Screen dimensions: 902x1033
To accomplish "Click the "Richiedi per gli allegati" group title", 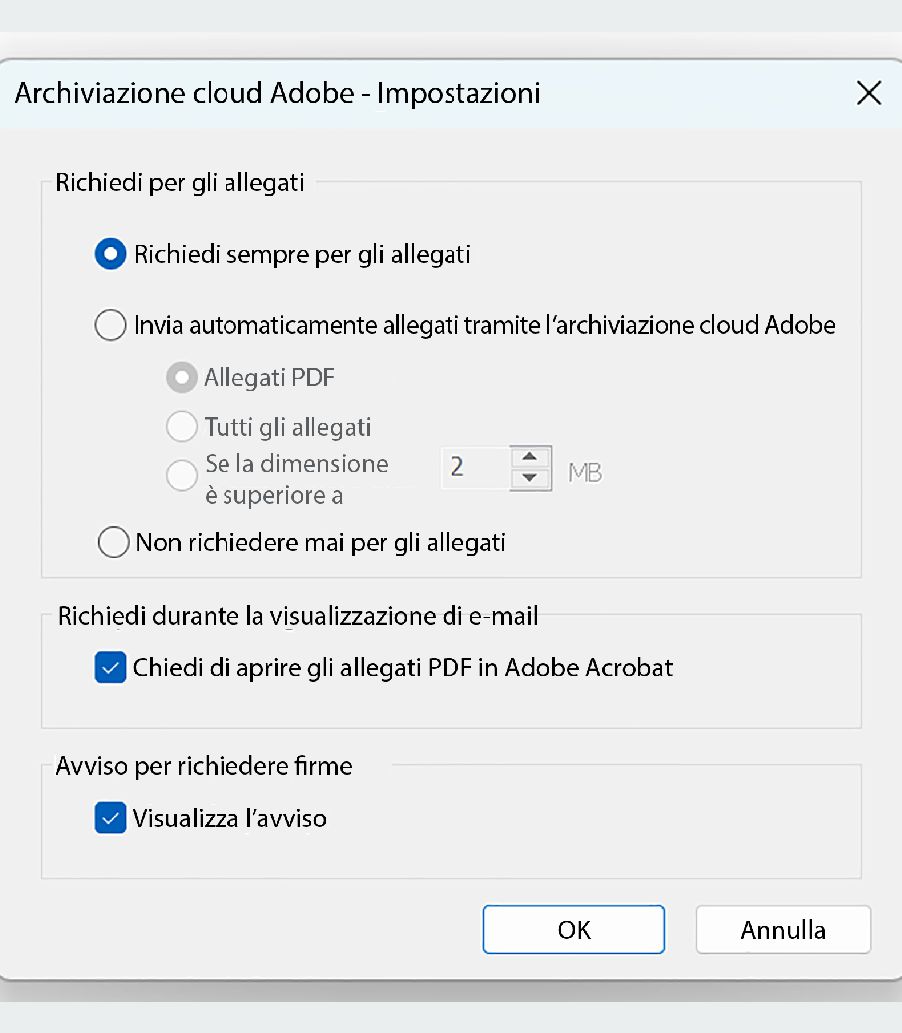I will click(180, 182).
